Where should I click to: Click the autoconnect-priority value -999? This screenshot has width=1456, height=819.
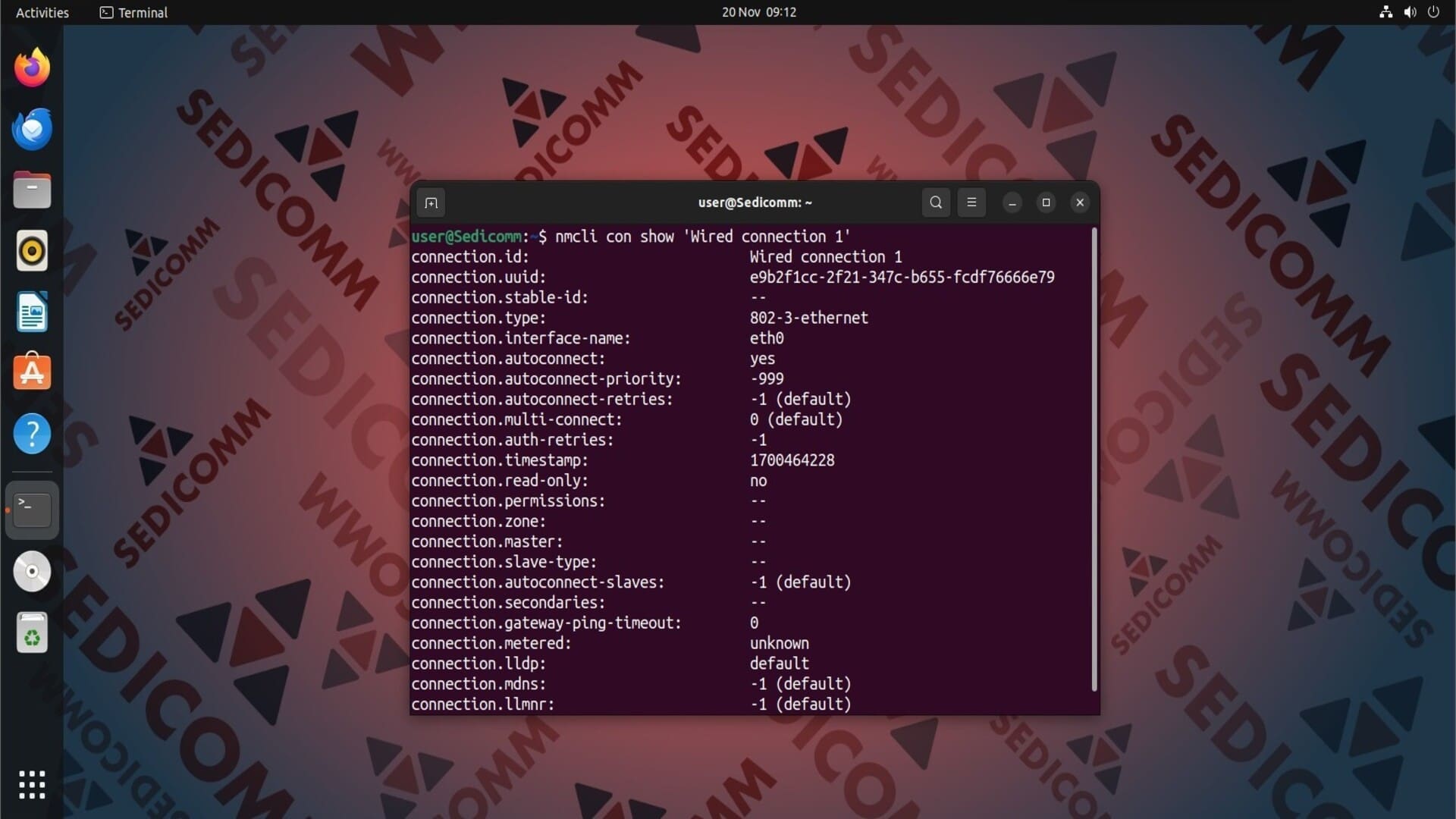tap(767, 379)
